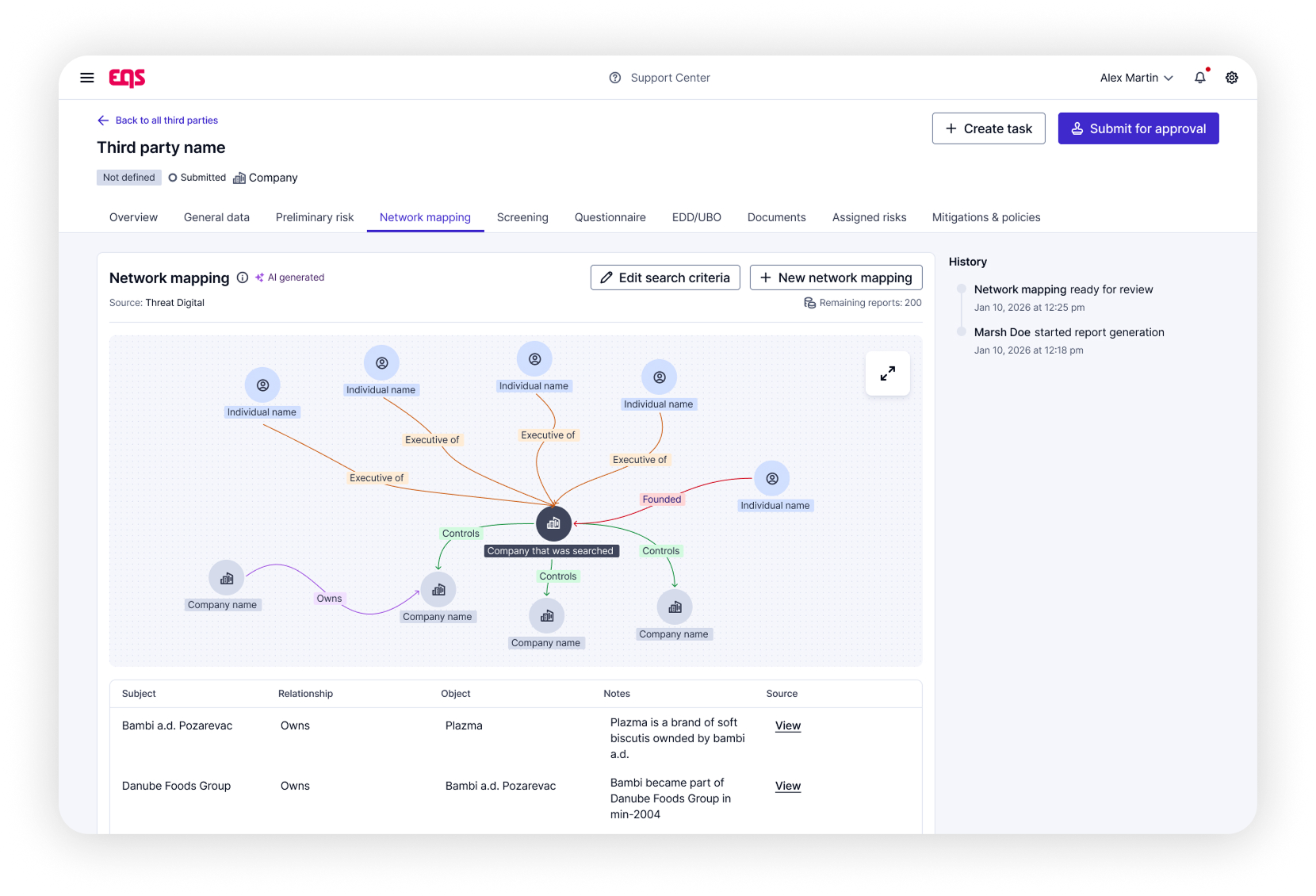
Task: Open the notifications bell
Action: tap(1200, 78)
